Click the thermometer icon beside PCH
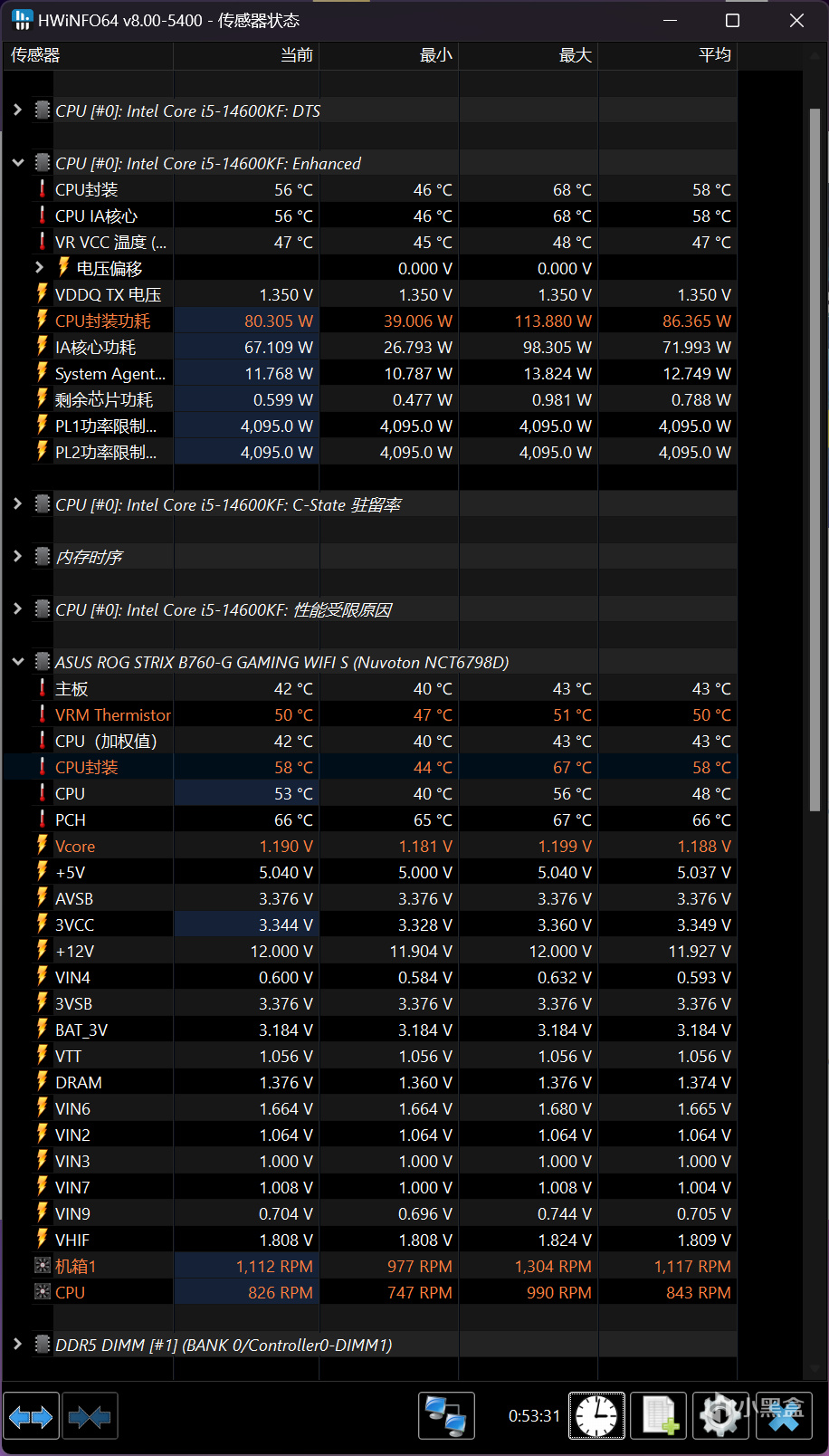The height and width of the screenshot is (1456, 829). pos(42,819)
